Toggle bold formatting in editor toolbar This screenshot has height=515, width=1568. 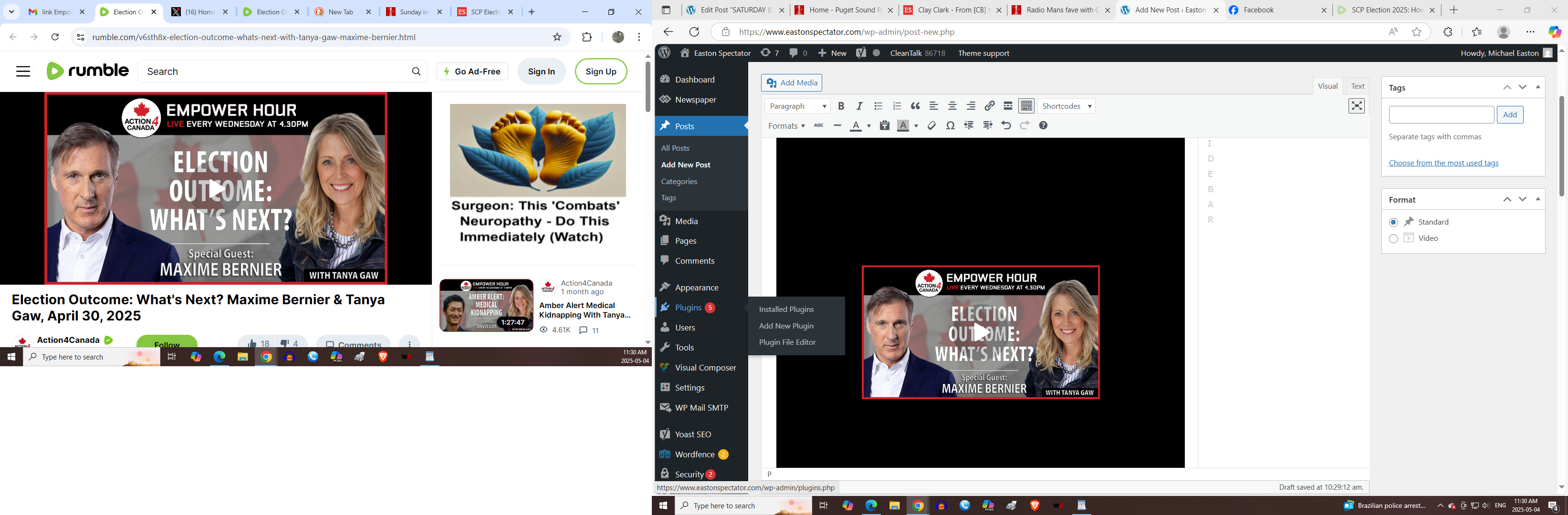point(841,106)
